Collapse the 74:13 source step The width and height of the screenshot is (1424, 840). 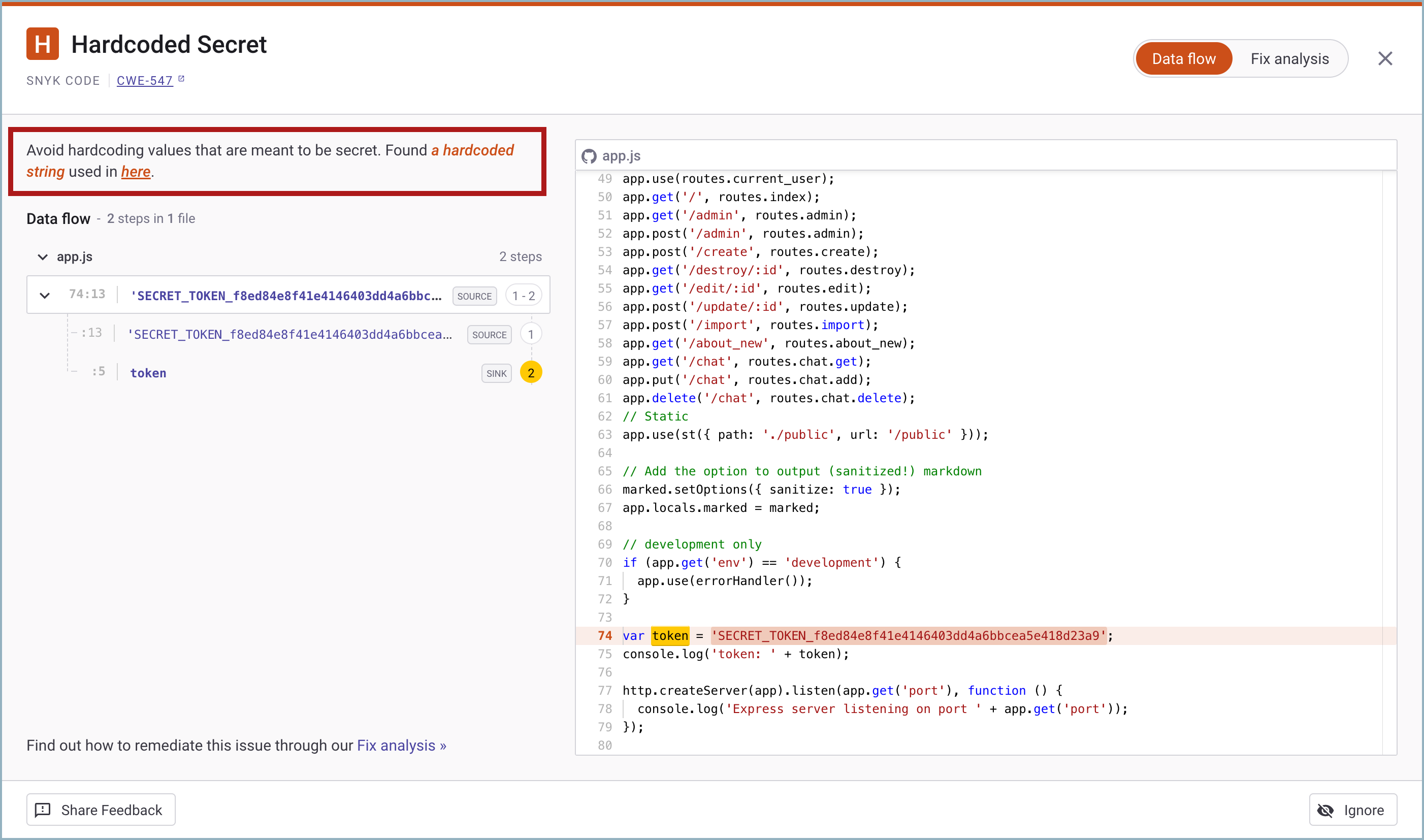[x=45, y=295]
